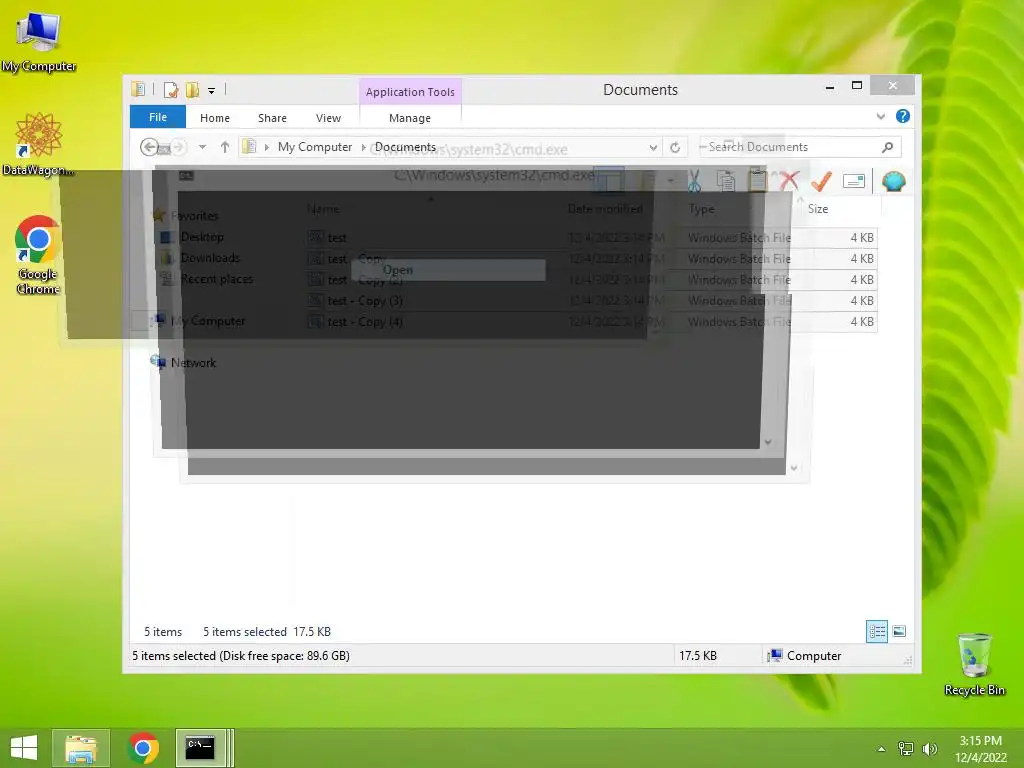Open My Computer desktop shortcut
Viewport: 1024px width, 768px height.
[39, 42]
